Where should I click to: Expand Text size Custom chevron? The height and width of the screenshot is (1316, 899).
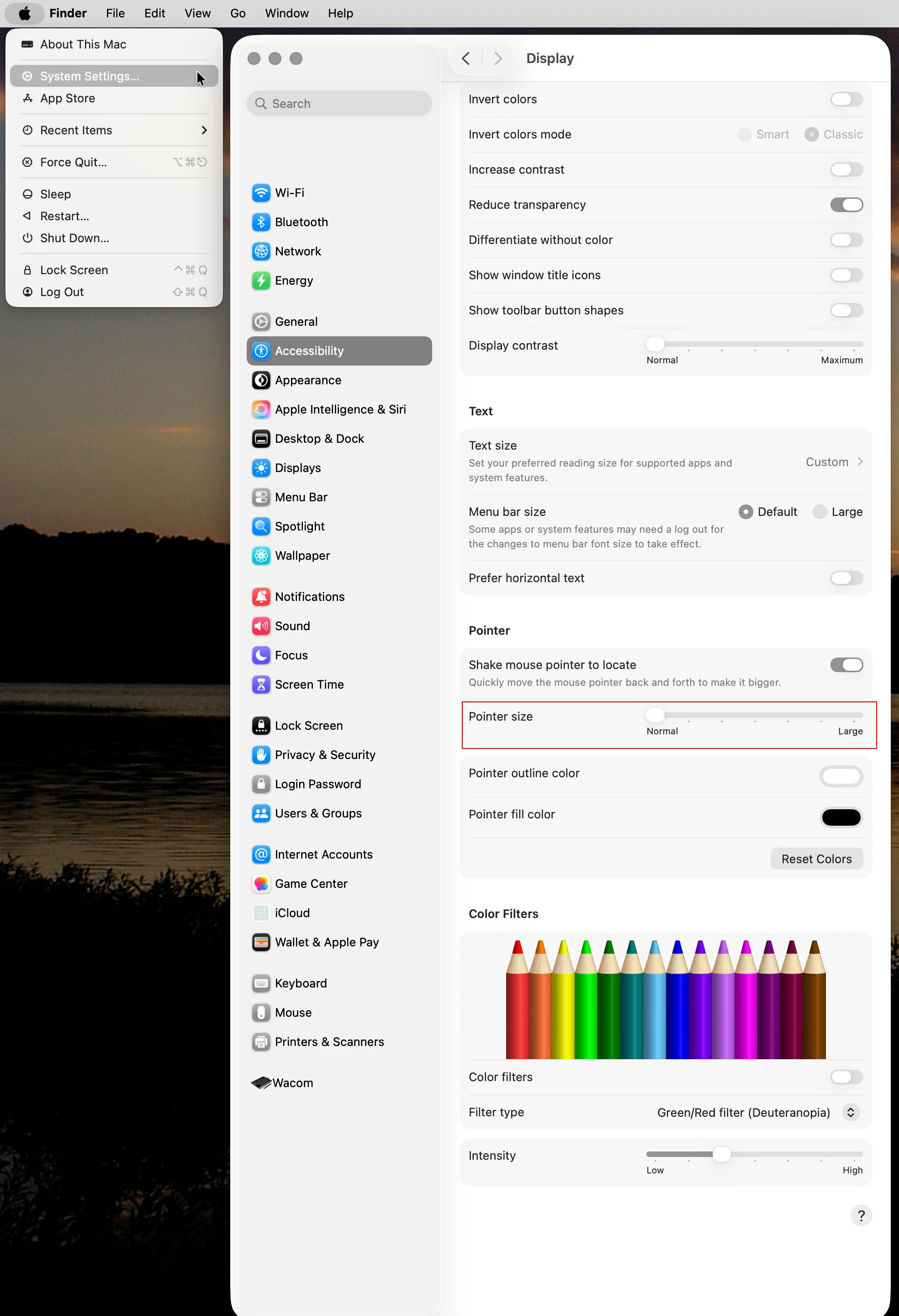(x=860, y=462)
